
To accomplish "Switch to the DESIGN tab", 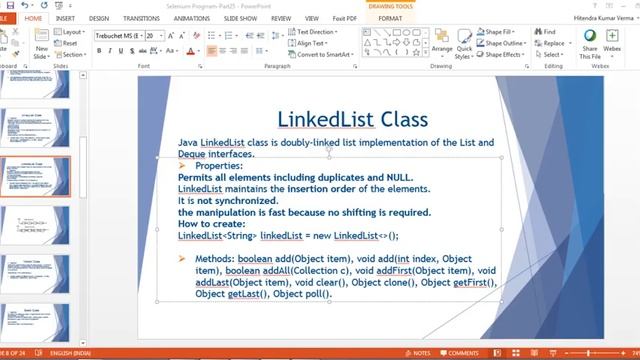I will point(99,18).
